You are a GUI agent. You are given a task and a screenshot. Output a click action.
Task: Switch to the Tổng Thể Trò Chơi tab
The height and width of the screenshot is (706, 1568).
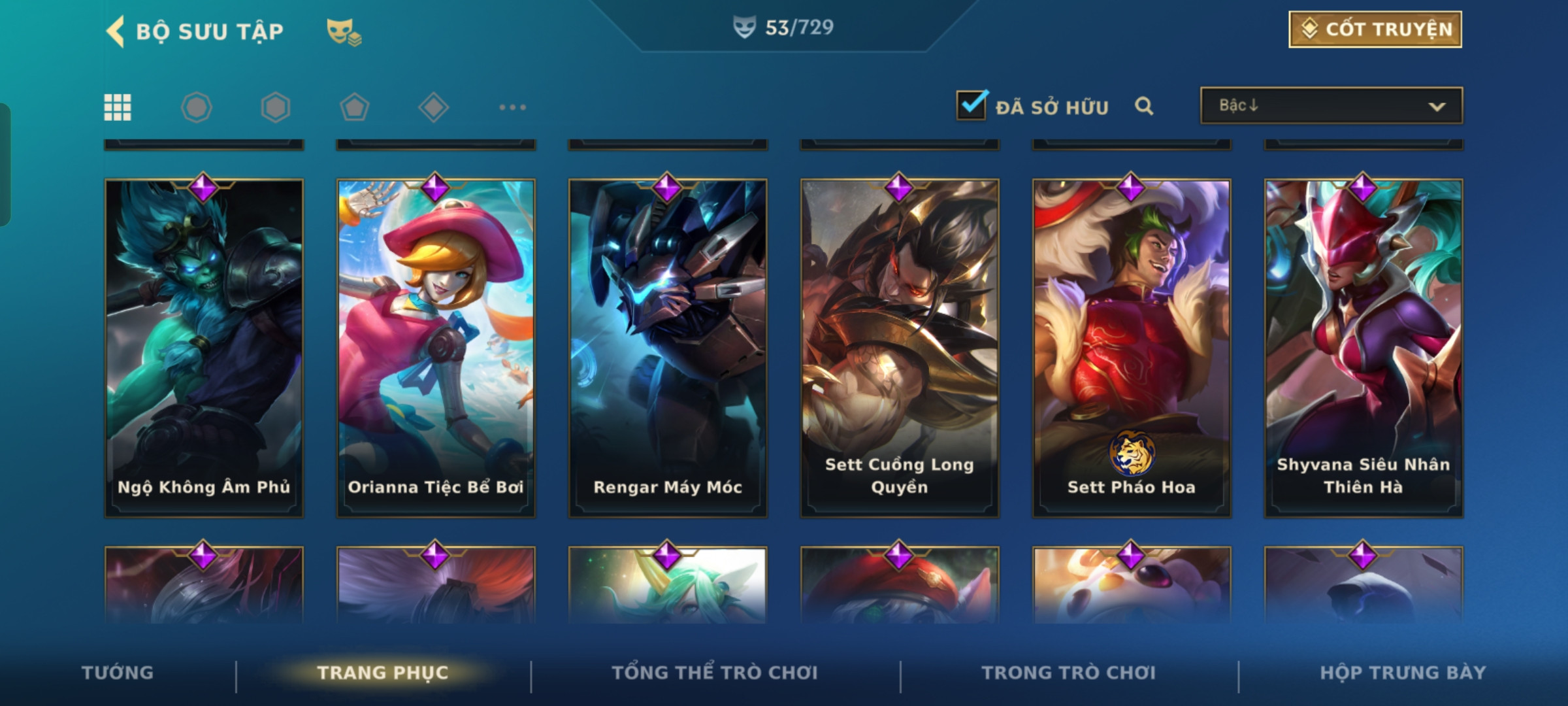[715, 673]
